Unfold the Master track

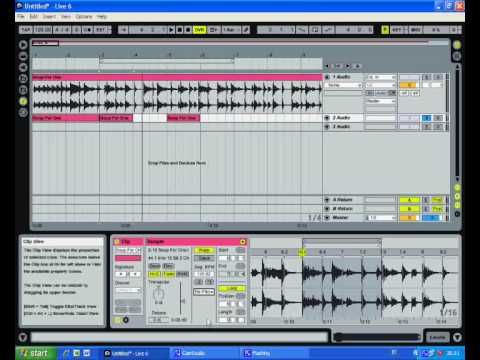(327, 217)
